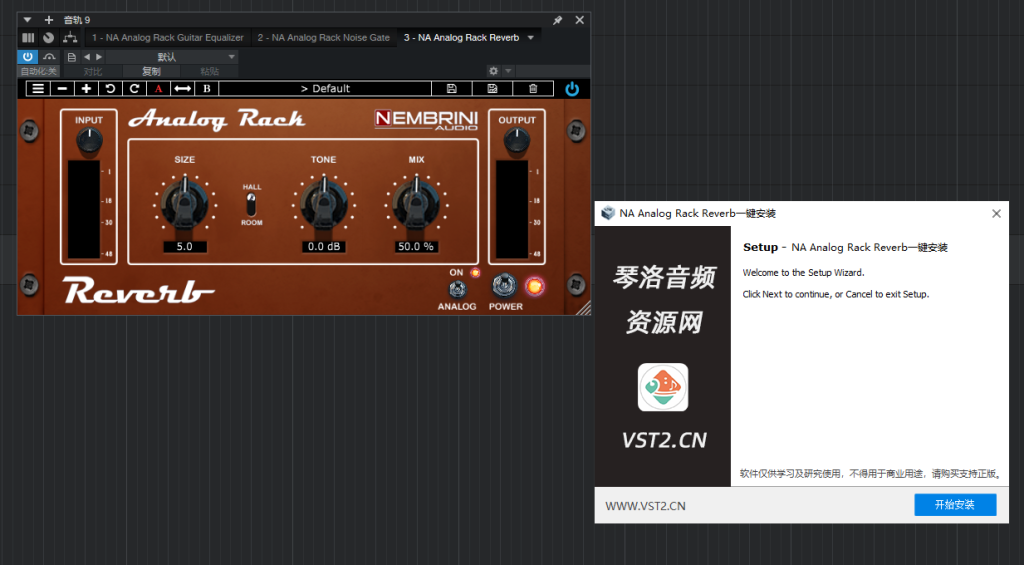Copy A to B with double-arrow
Screen dimensions: 1024x565
click(182, 89)
